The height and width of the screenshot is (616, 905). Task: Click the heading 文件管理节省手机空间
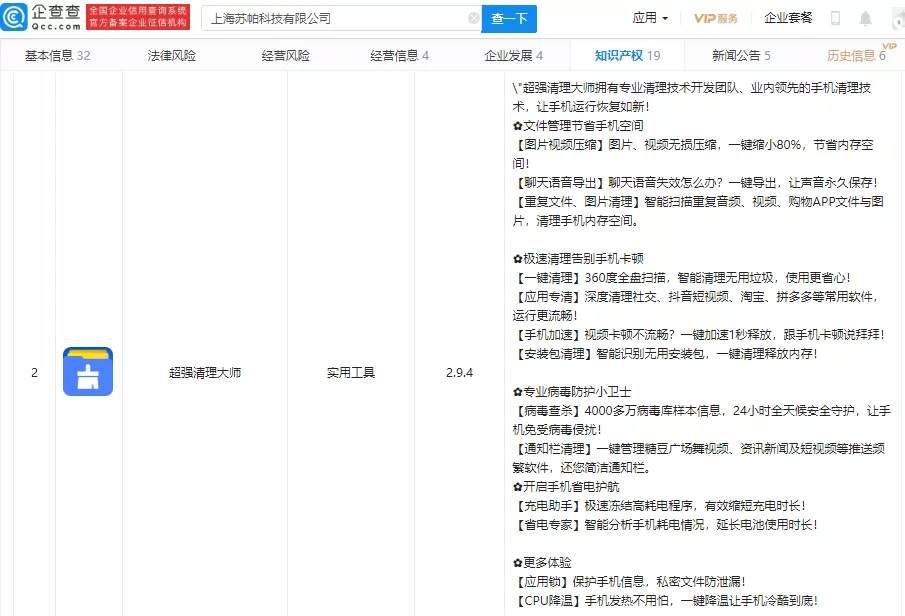tap(578, 125)
